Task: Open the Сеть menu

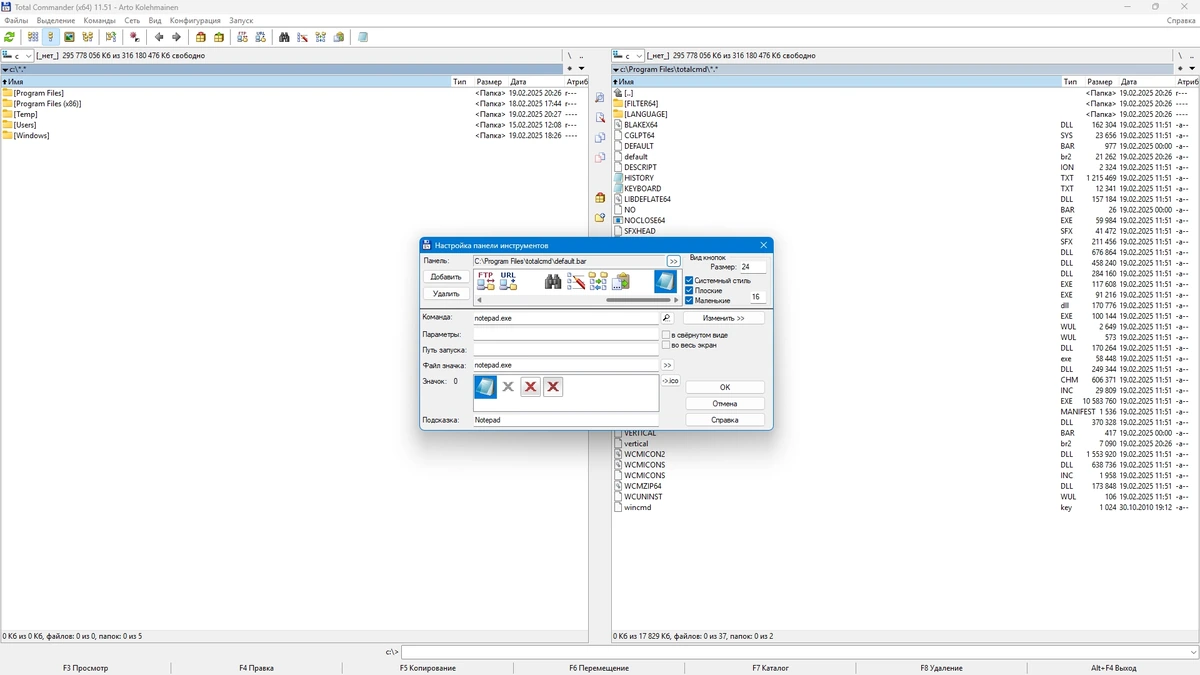Action: pyautogui.click(x=132, y=20)
